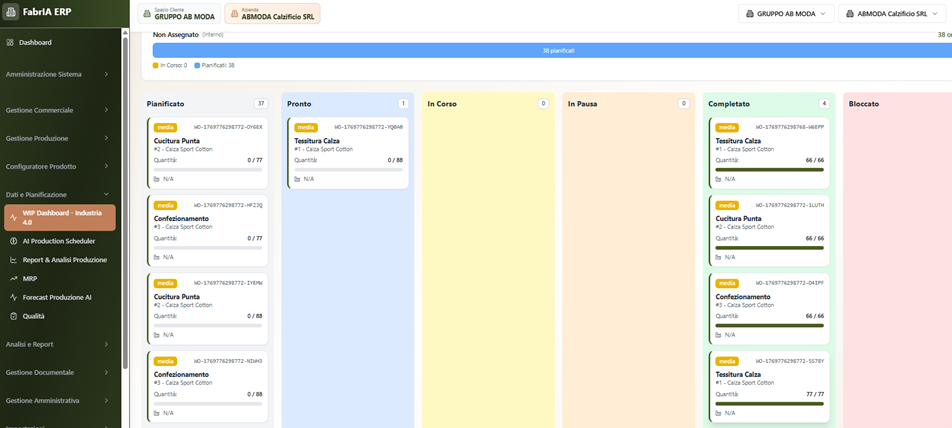Open the MRP page
The height and width of the screenshot is (428, 952).
coord(60,279)
